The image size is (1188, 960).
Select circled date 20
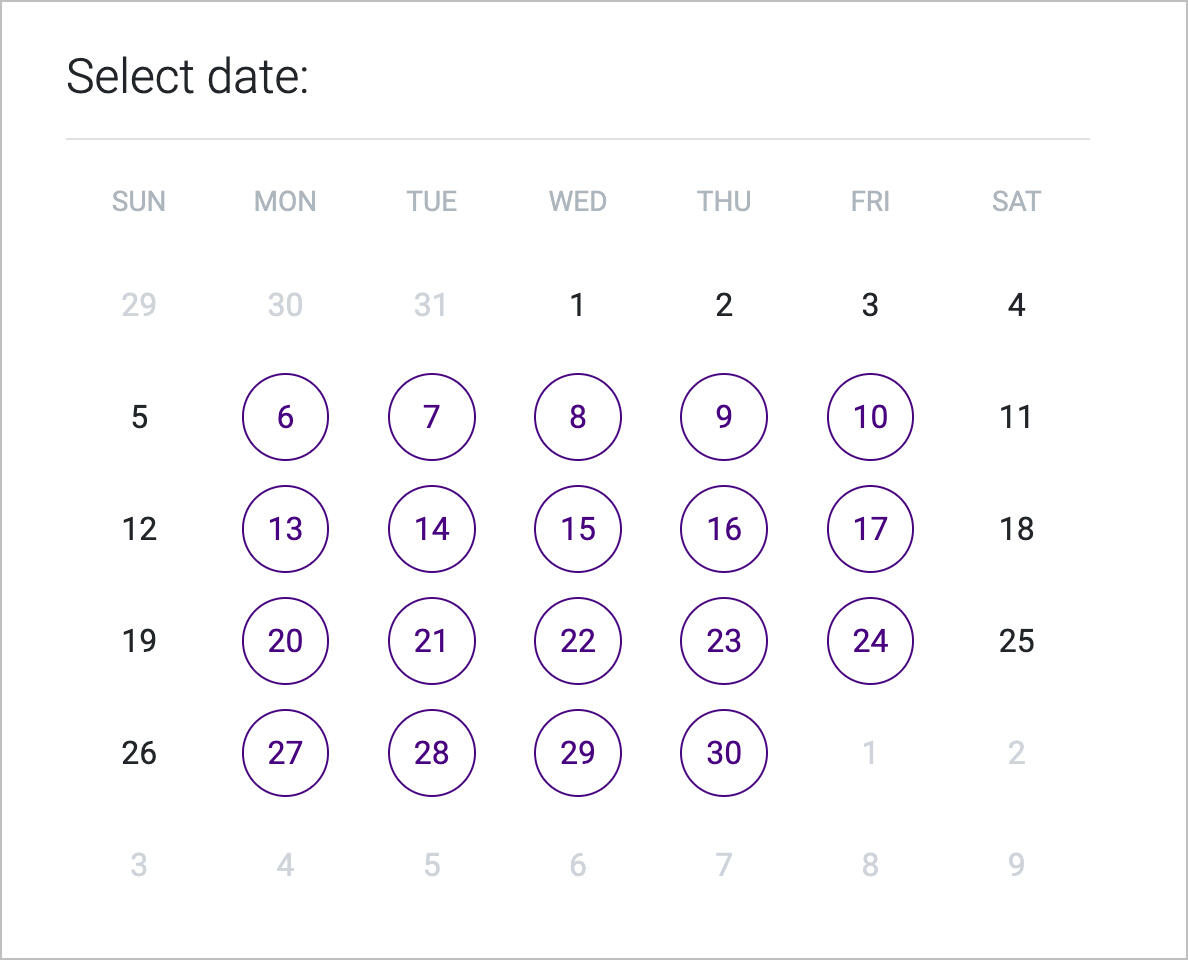pos(285,641)
